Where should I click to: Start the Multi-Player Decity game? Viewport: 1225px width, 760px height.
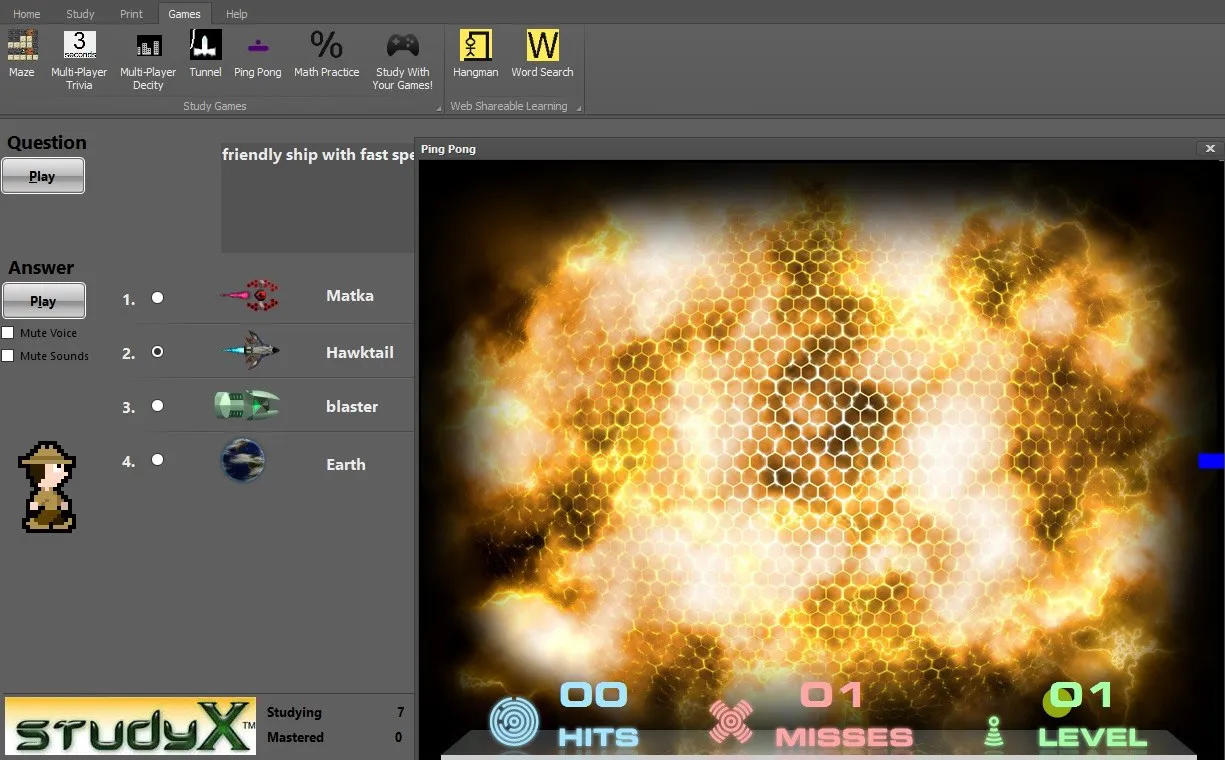click(x=148, y=60)
